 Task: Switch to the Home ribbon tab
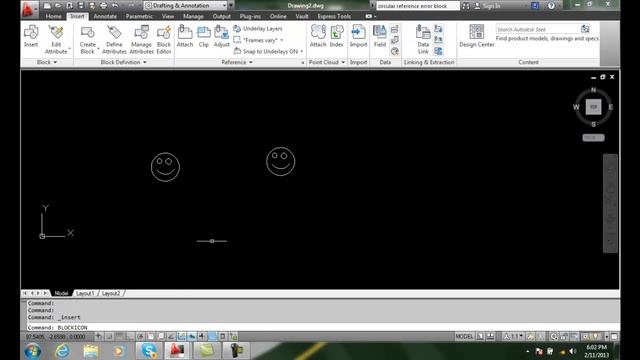(53, 16)
